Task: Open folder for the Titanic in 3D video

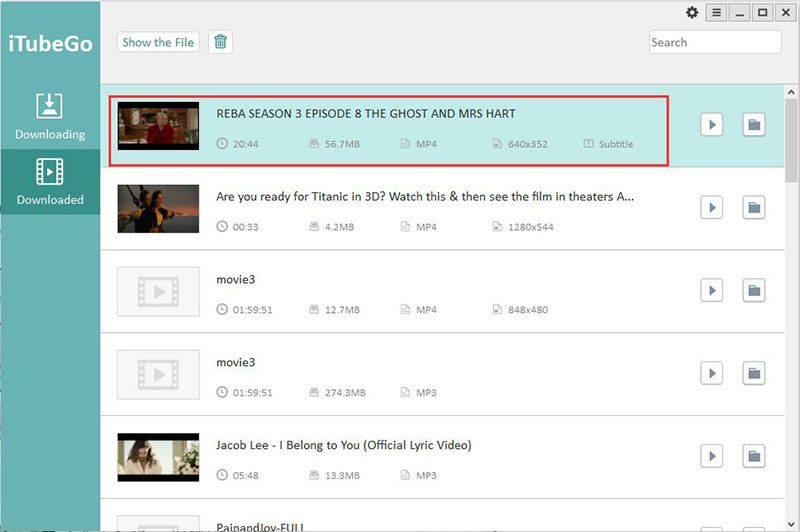Action: pos(754,208)
